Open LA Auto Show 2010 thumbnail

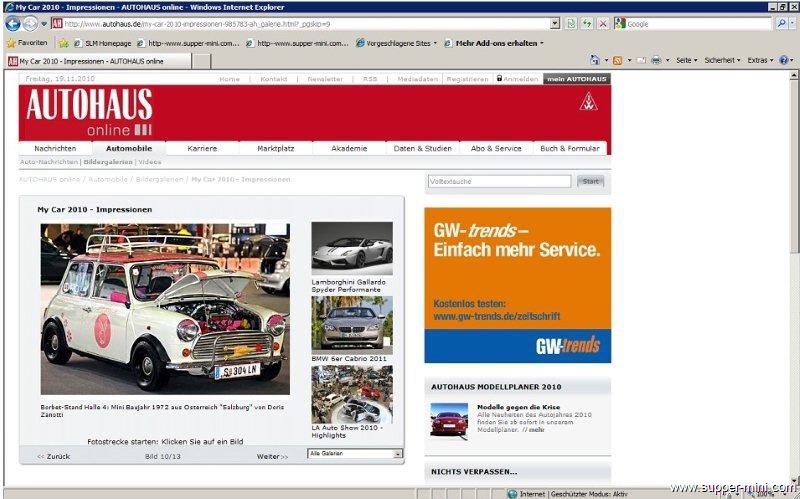[x=352, y=394]
